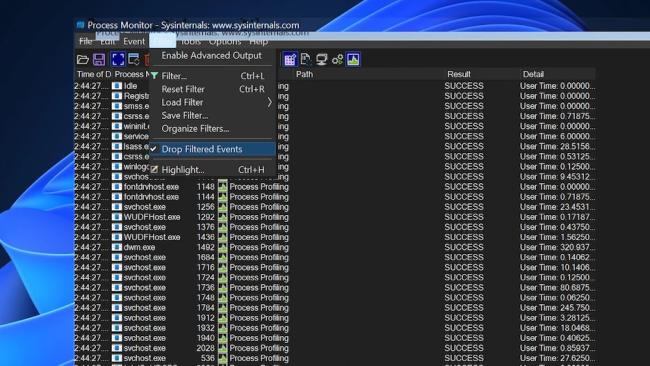Viewport: 650px width, 366px height.
Task: Select svchost.exe row with PID 536
Action: (335, 358)
